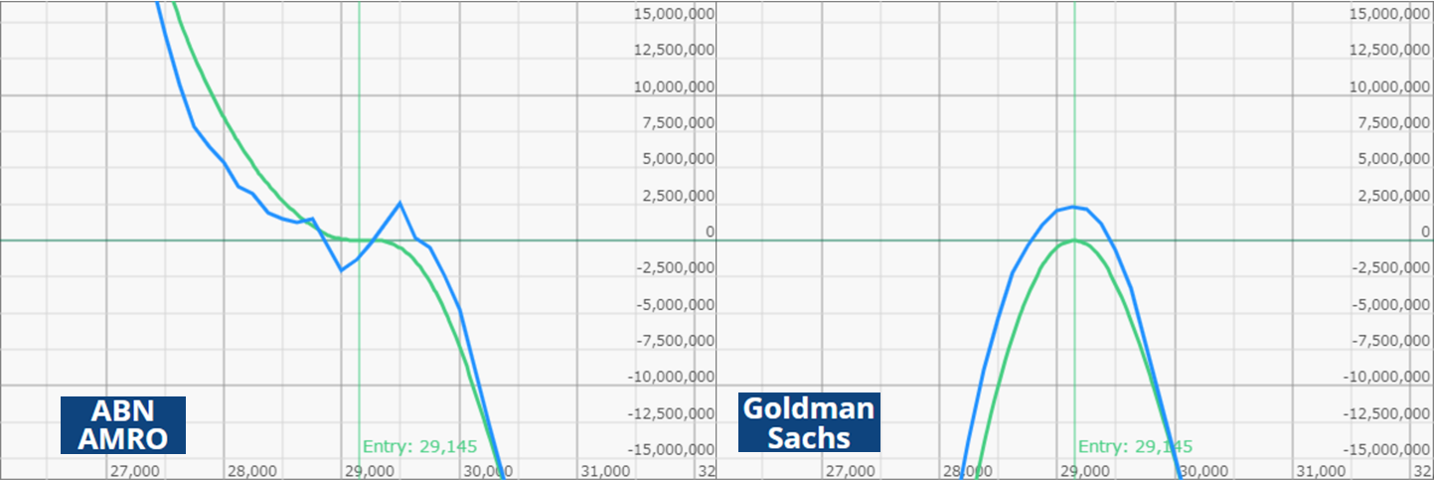Click the -10,000,000 y-axis label in the left chart
1434x480 pixels.
point(673,376)
